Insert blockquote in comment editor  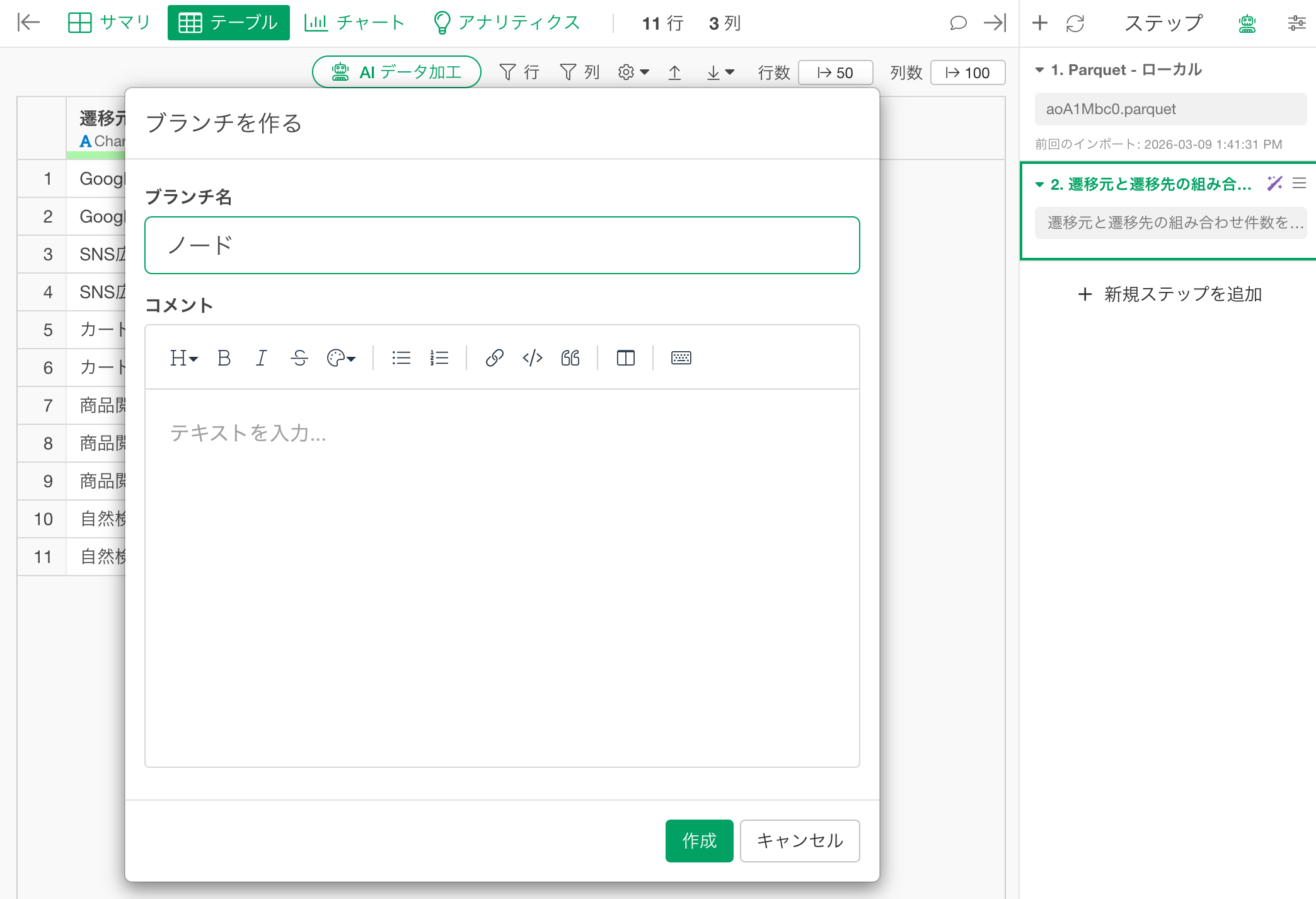570,358
